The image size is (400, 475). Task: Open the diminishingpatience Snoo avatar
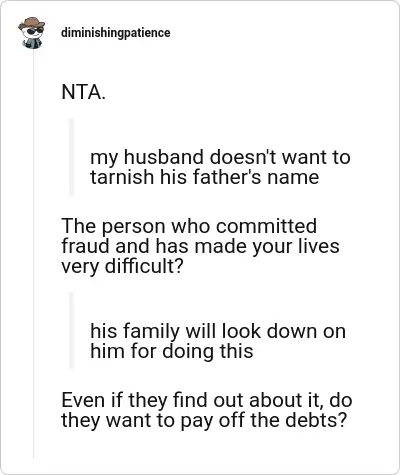[31, 33]
